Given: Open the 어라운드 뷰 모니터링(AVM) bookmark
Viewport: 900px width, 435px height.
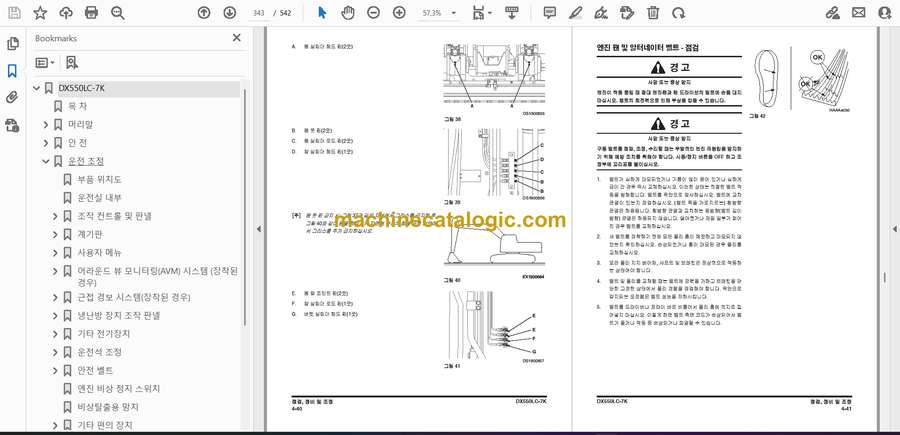Looking at the screenshot, I should [157, 276].
